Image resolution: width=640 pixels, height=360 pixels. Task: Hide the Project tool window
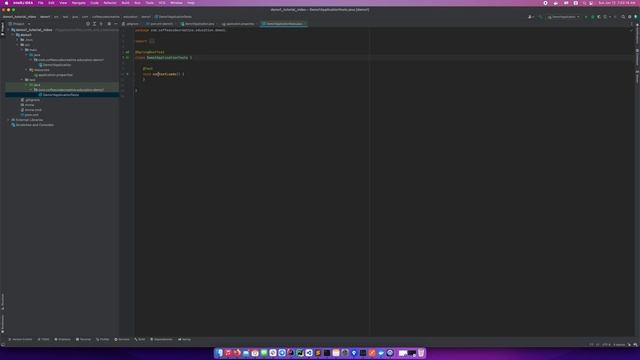[x=116, y=24]
